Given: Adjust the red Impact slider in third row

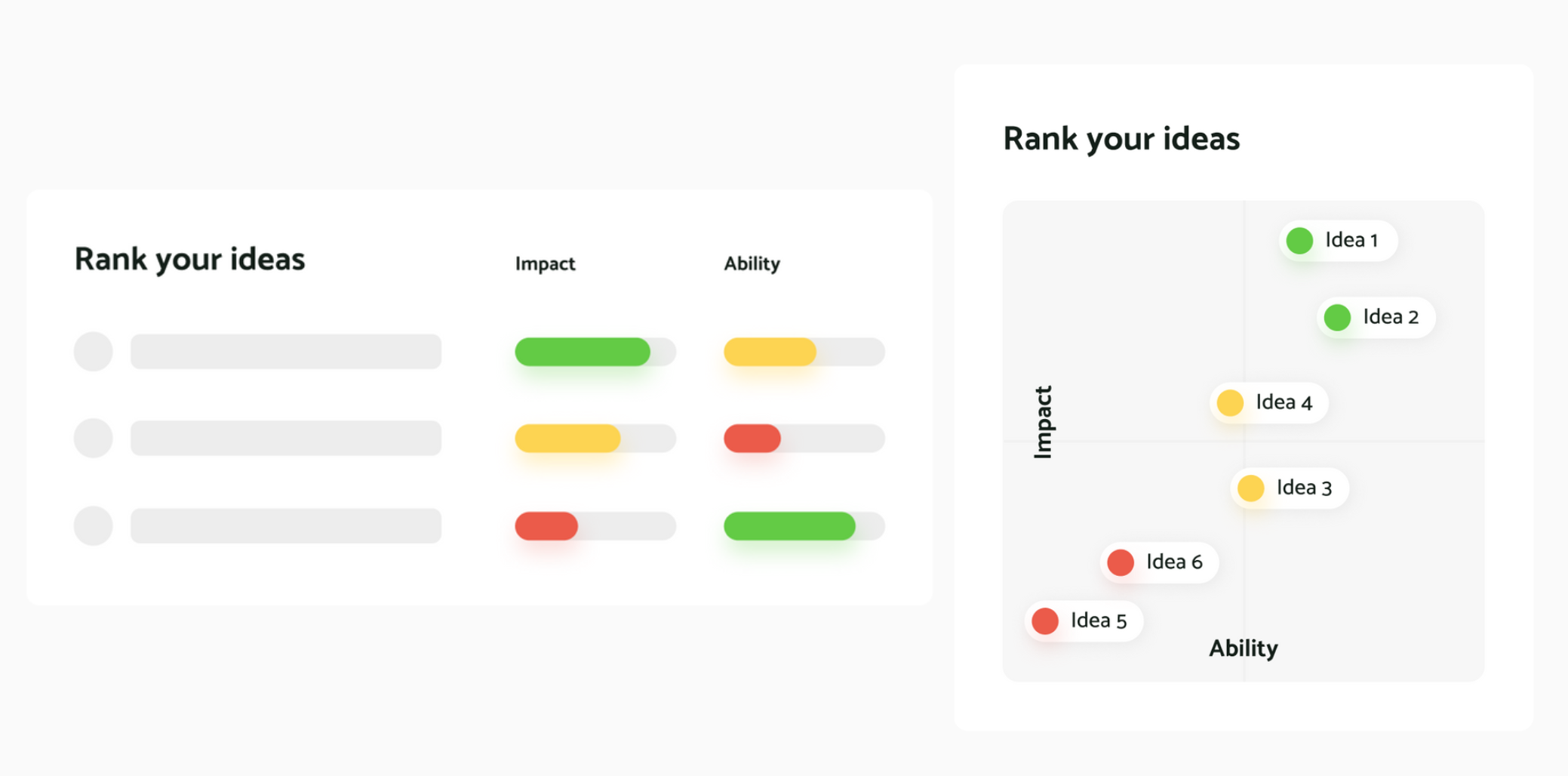Looking at the screenshot, I should (595, 526).
